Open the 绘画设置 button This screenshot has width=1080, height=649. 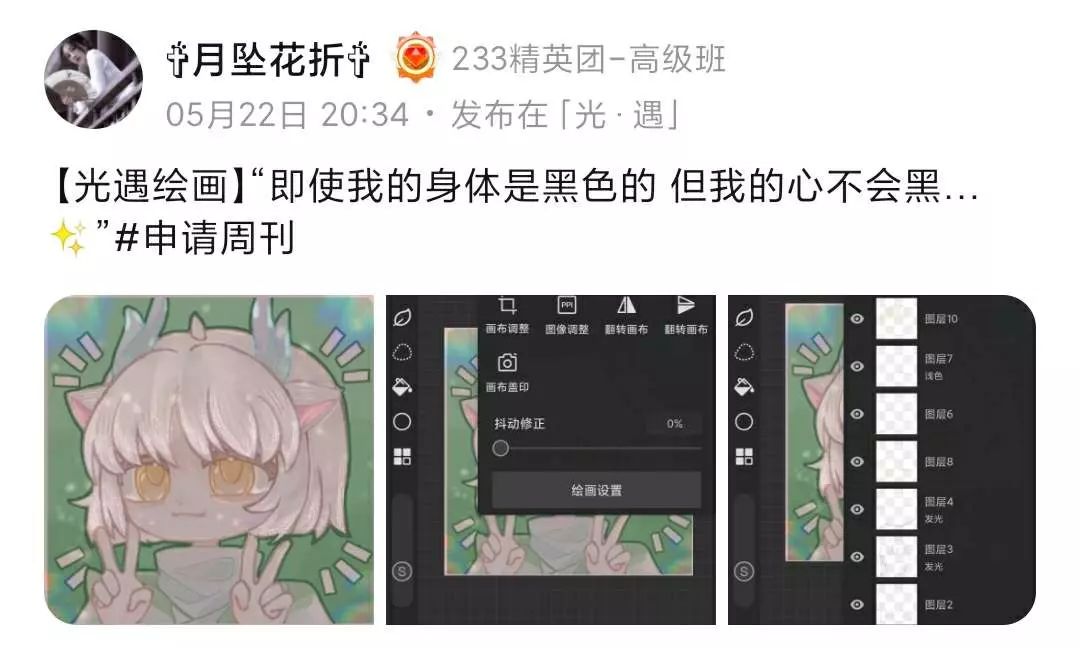[596, 490]
